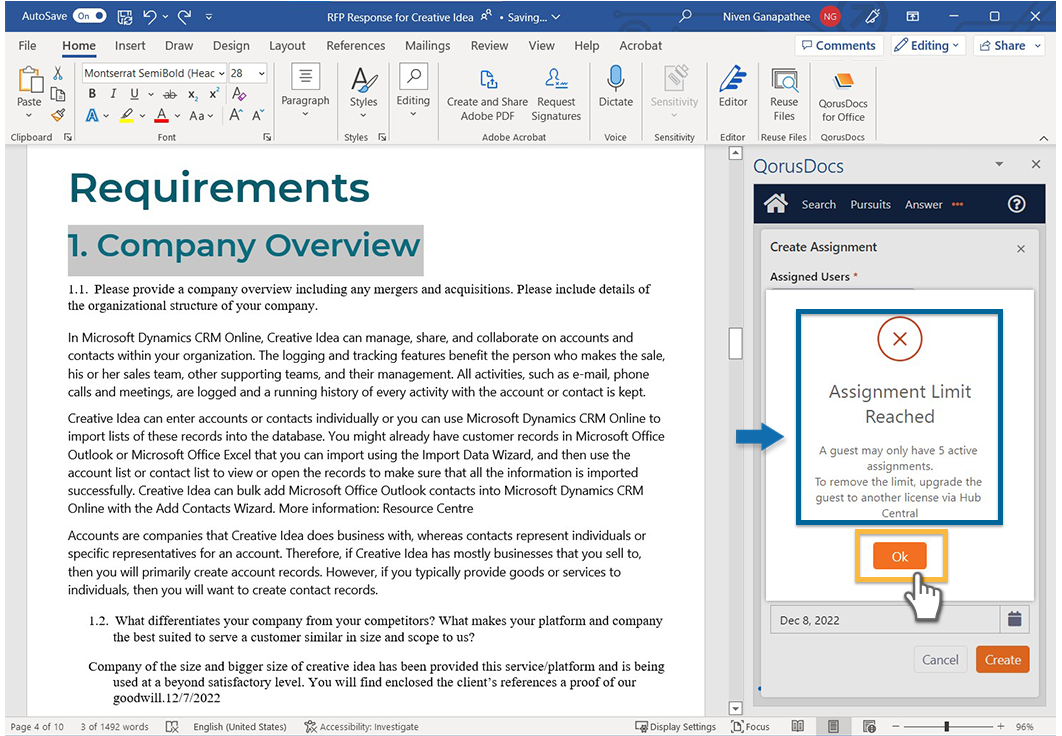The image size is (1062, 736).
Task: Click the search magnifier in title bar
Action: [x=685, y=16]
